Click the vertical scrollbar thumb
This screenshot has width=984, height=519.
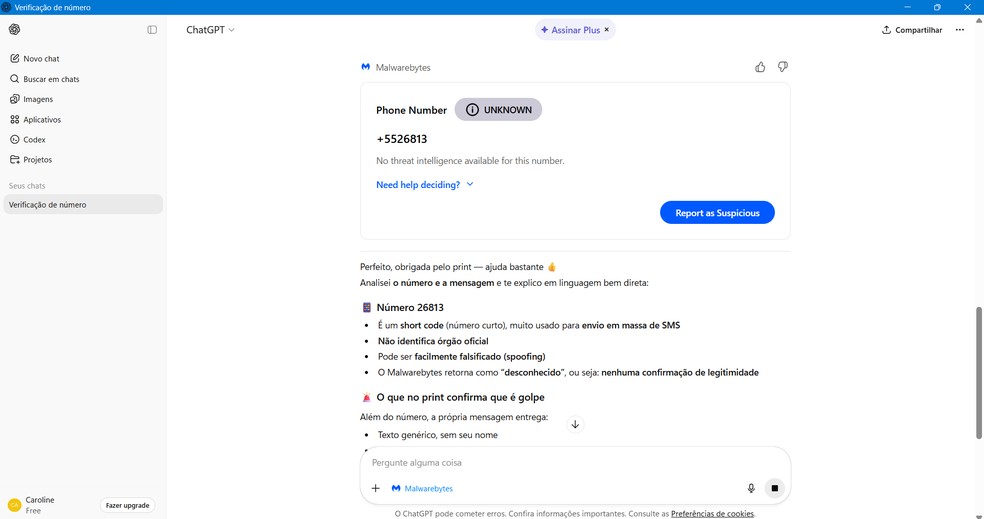978,373
